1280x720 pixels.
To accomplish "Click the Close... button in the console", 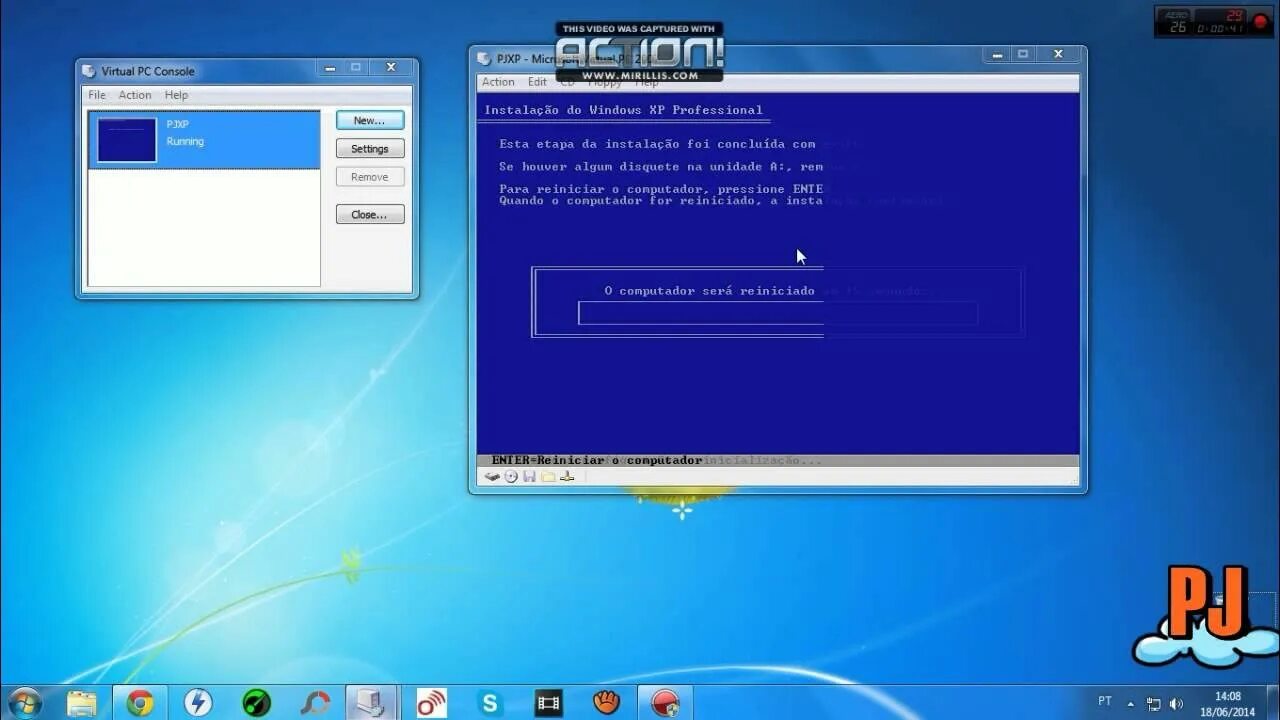I will 369,214.
